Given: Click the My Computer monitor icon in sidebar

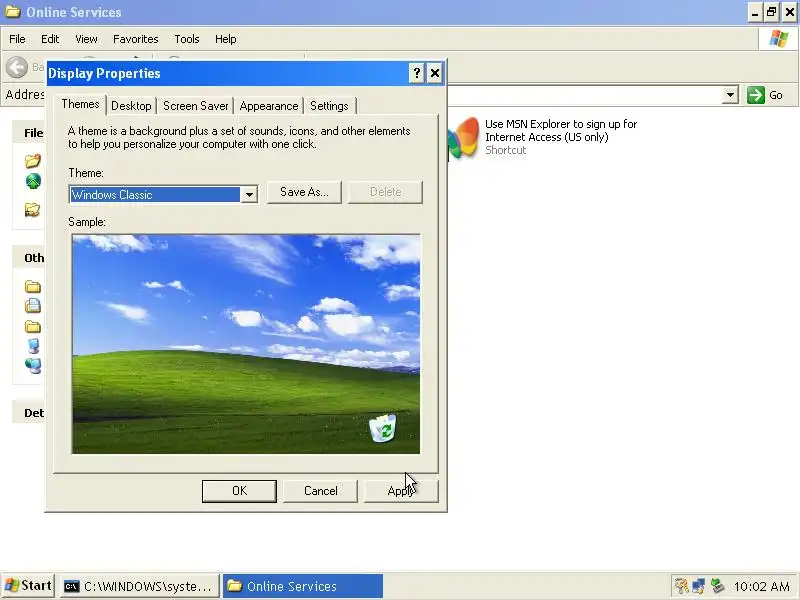Looking at the screenshot, I should 33,346.
